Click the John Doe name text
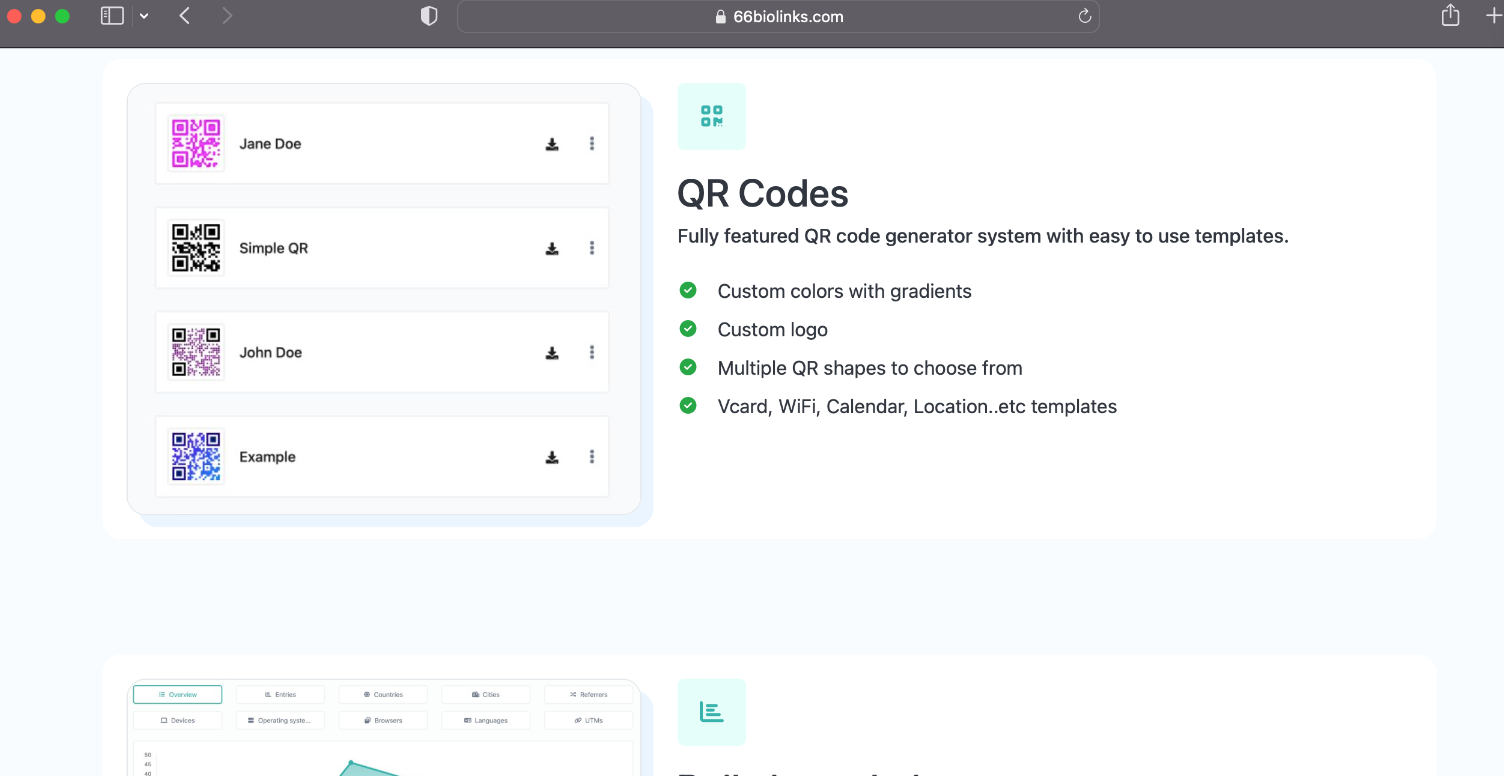The height and width of the screenshot is (776, 1504). coord(270,353)
